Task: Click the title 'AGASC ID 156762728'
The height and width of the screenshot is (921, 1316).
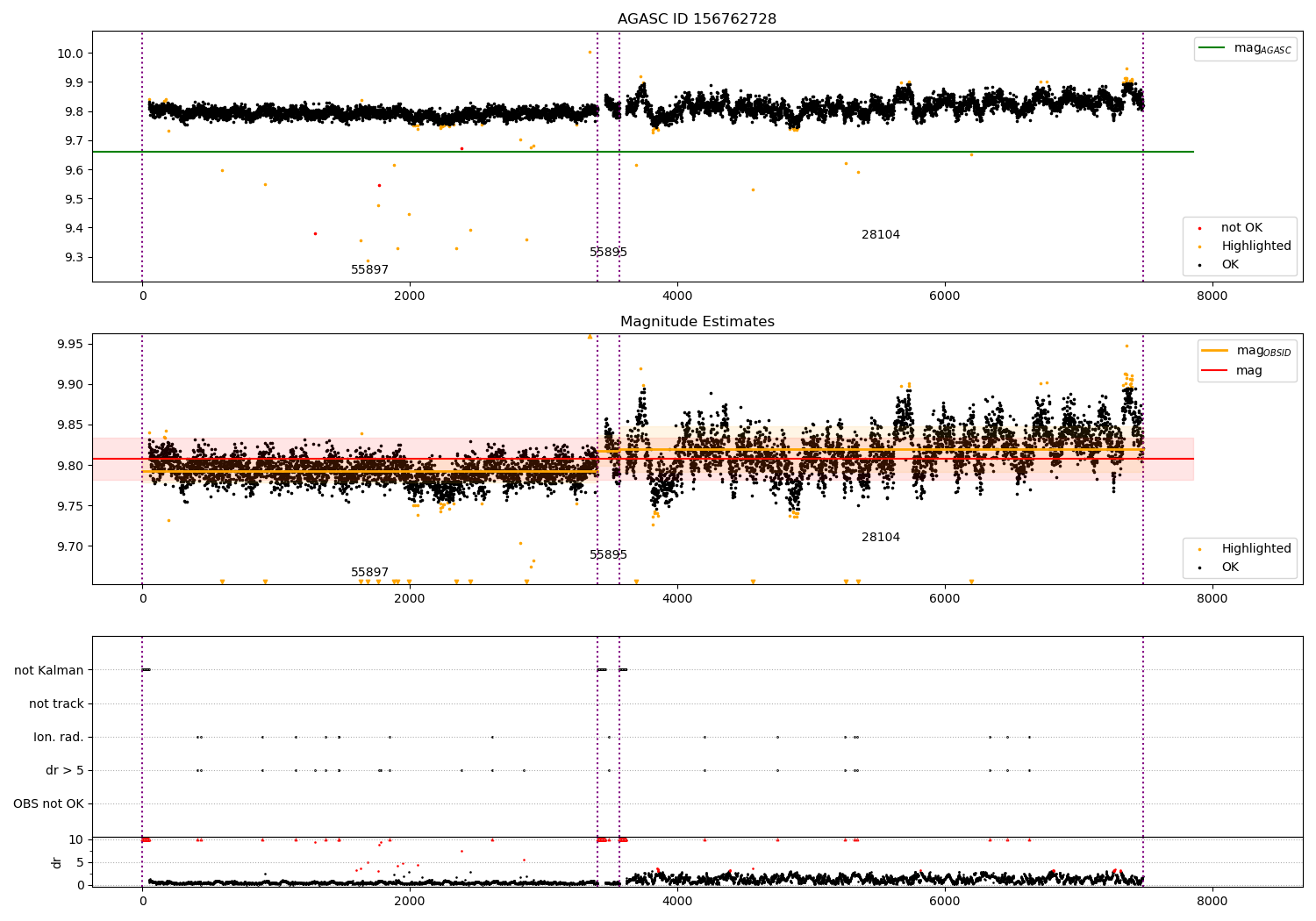Action: [697, 19]
